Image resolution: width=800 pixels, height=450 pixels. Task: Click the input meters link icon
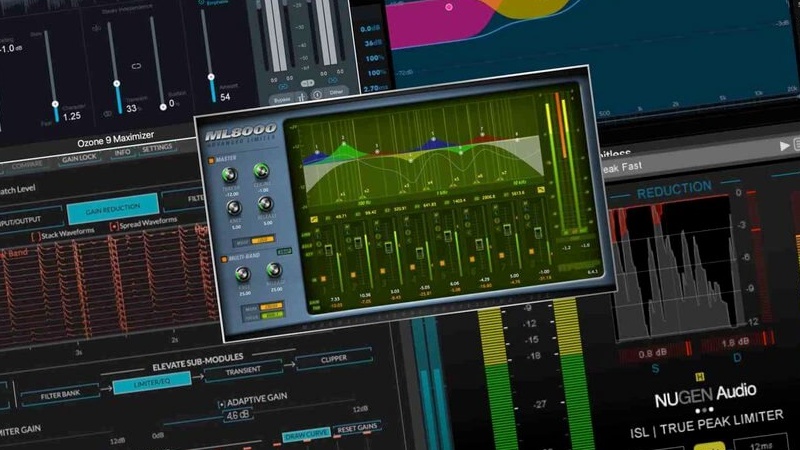[x=282, y=87]
